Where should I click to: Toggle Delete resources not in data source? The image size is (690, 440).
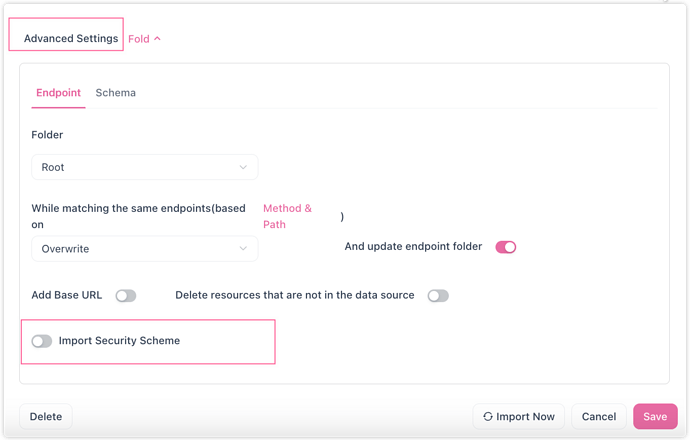coord(438,296)
